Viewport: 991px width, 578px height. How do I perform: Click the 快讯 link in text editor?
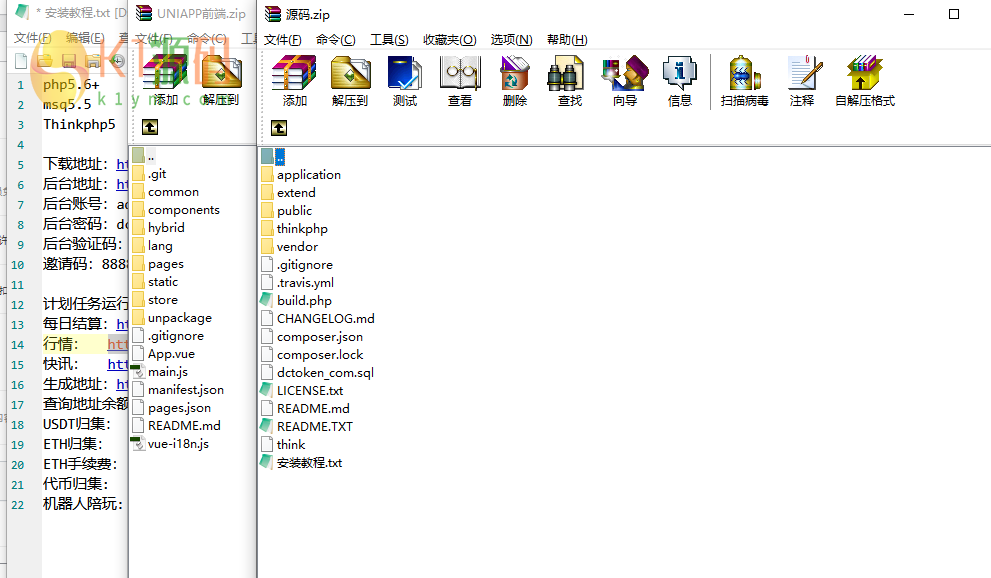[x=118, y=364]
